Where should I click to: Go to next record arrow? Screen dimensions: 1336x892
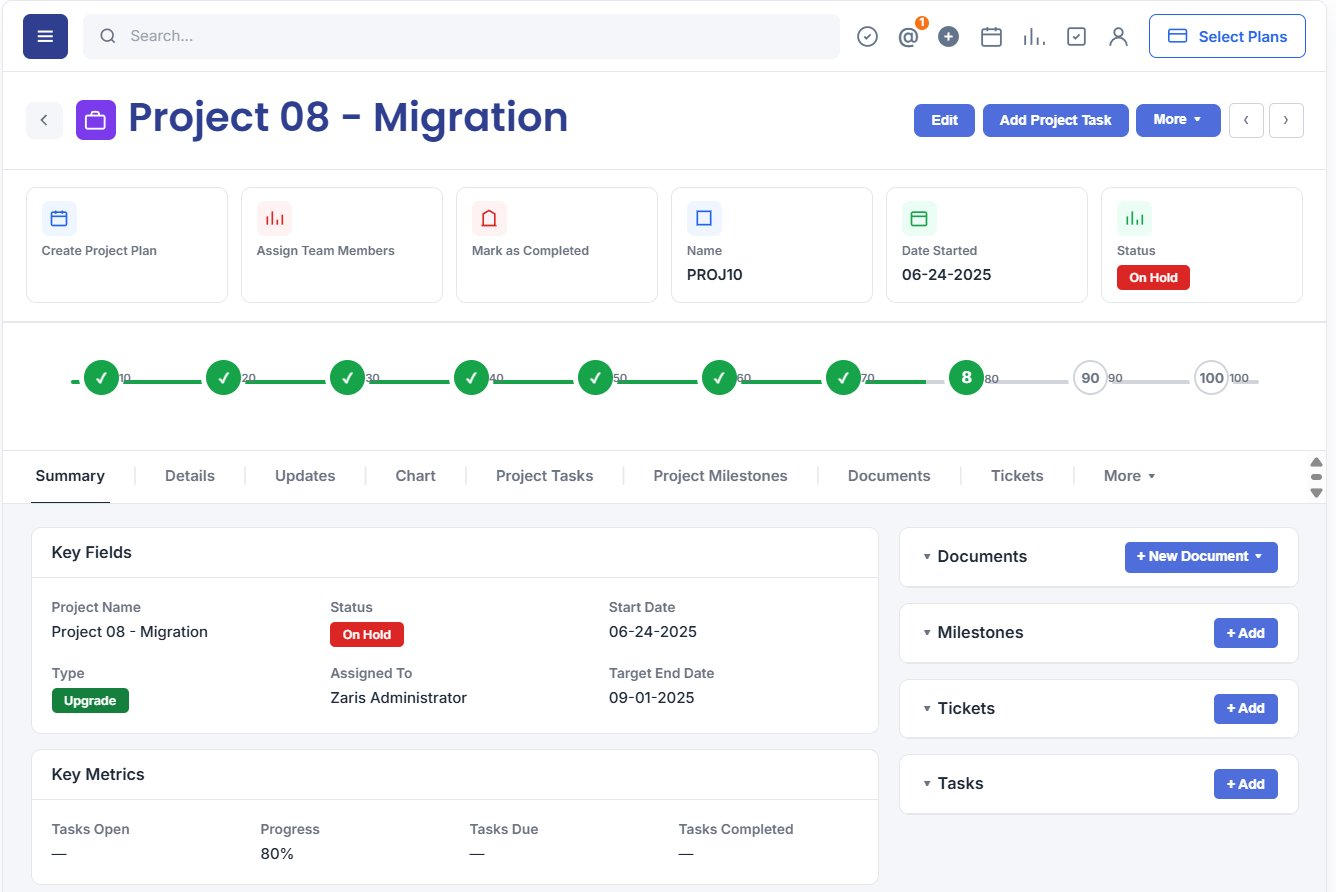pyautogui.click(x=1286, y=120)
